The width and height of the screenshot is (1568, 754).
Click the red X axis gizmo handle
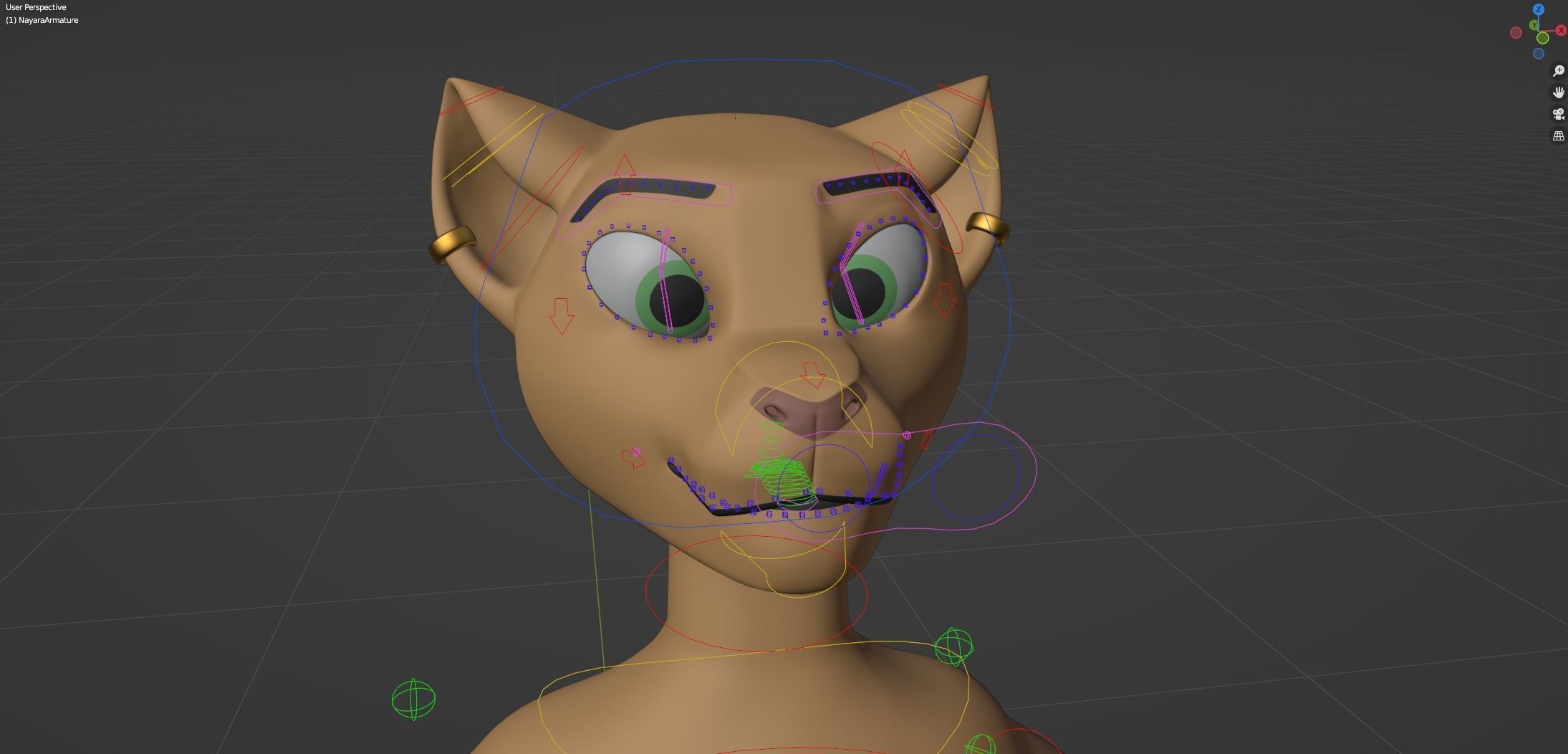[1561, 30]
